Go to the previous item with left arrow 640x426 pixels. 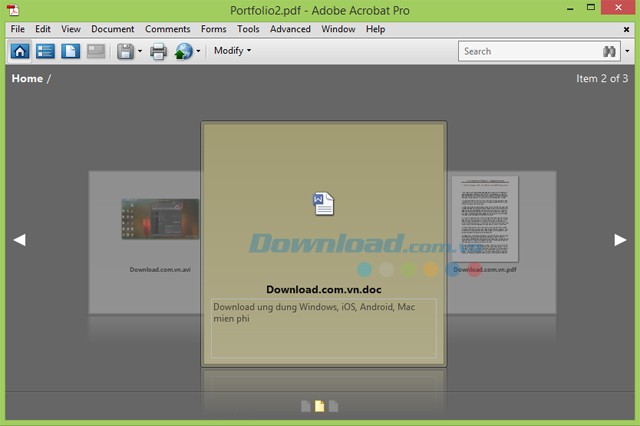(x=19, y=239)
